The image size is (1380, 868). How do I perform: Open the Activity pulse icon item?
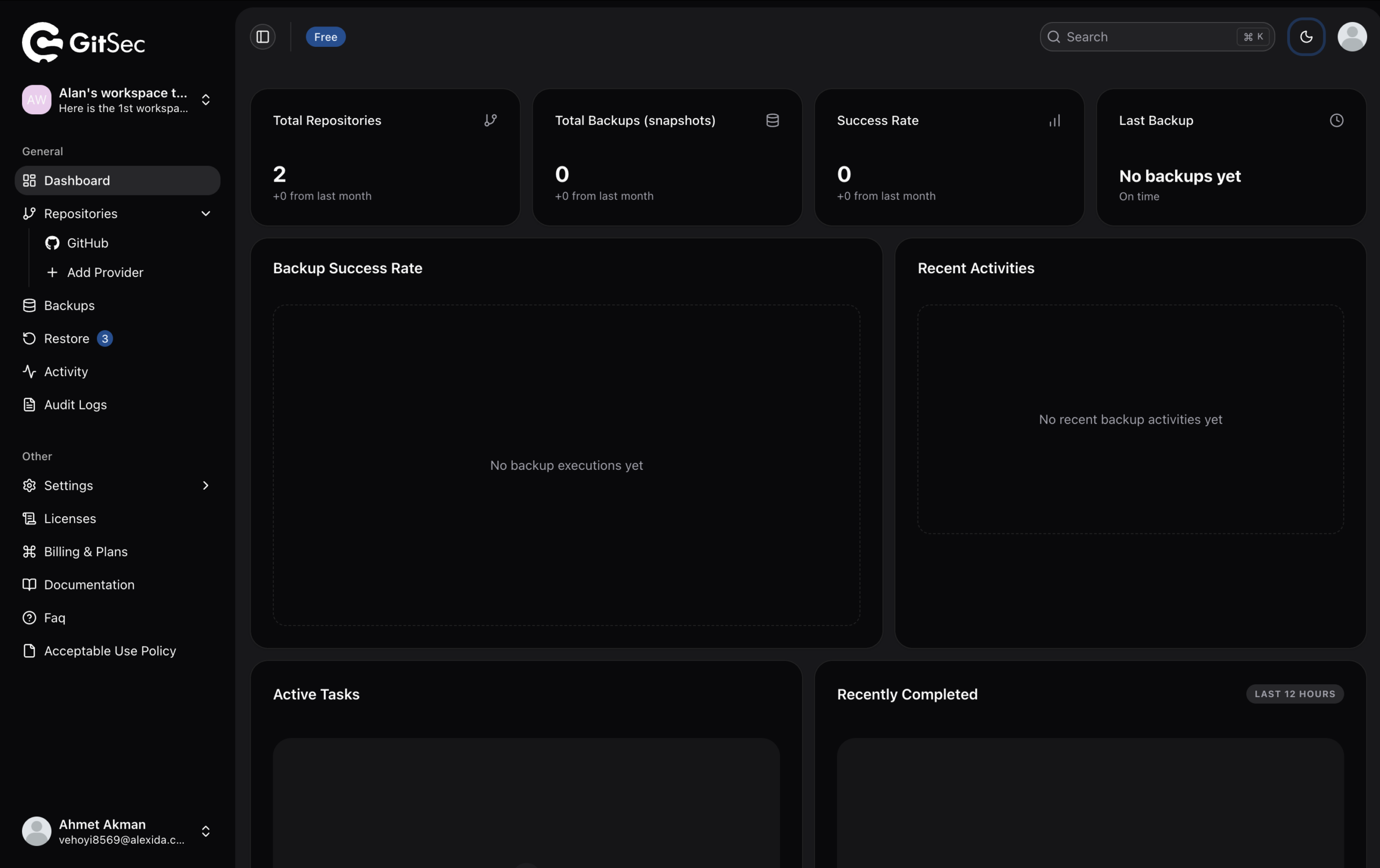30,371
